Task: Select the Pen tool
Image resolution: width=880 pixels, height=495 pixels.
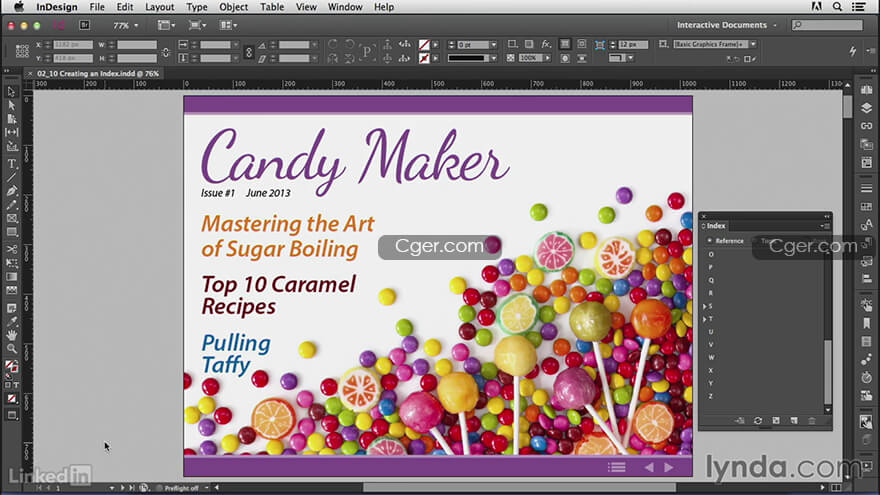Action: pyautogui.click(x=11, y=191)
